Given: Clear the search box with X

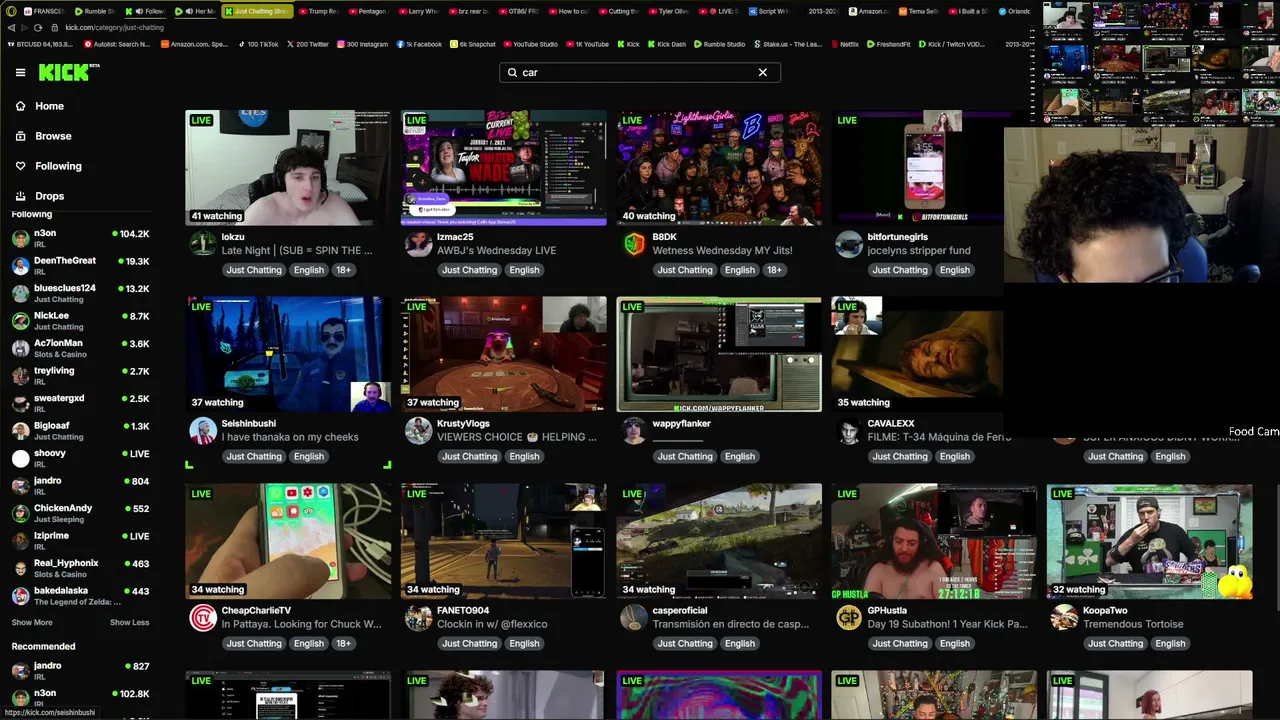Looking at the screenshot, I should pyautogui.click(x=762, y=72).
